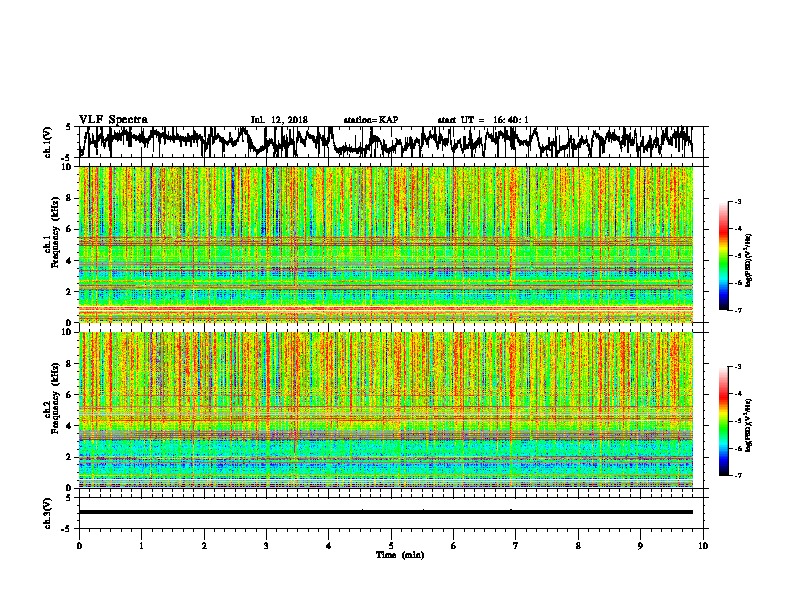Click the ch.2 frequency tick label 8
This screenshot has height=612, width=792.
[69, 364]
